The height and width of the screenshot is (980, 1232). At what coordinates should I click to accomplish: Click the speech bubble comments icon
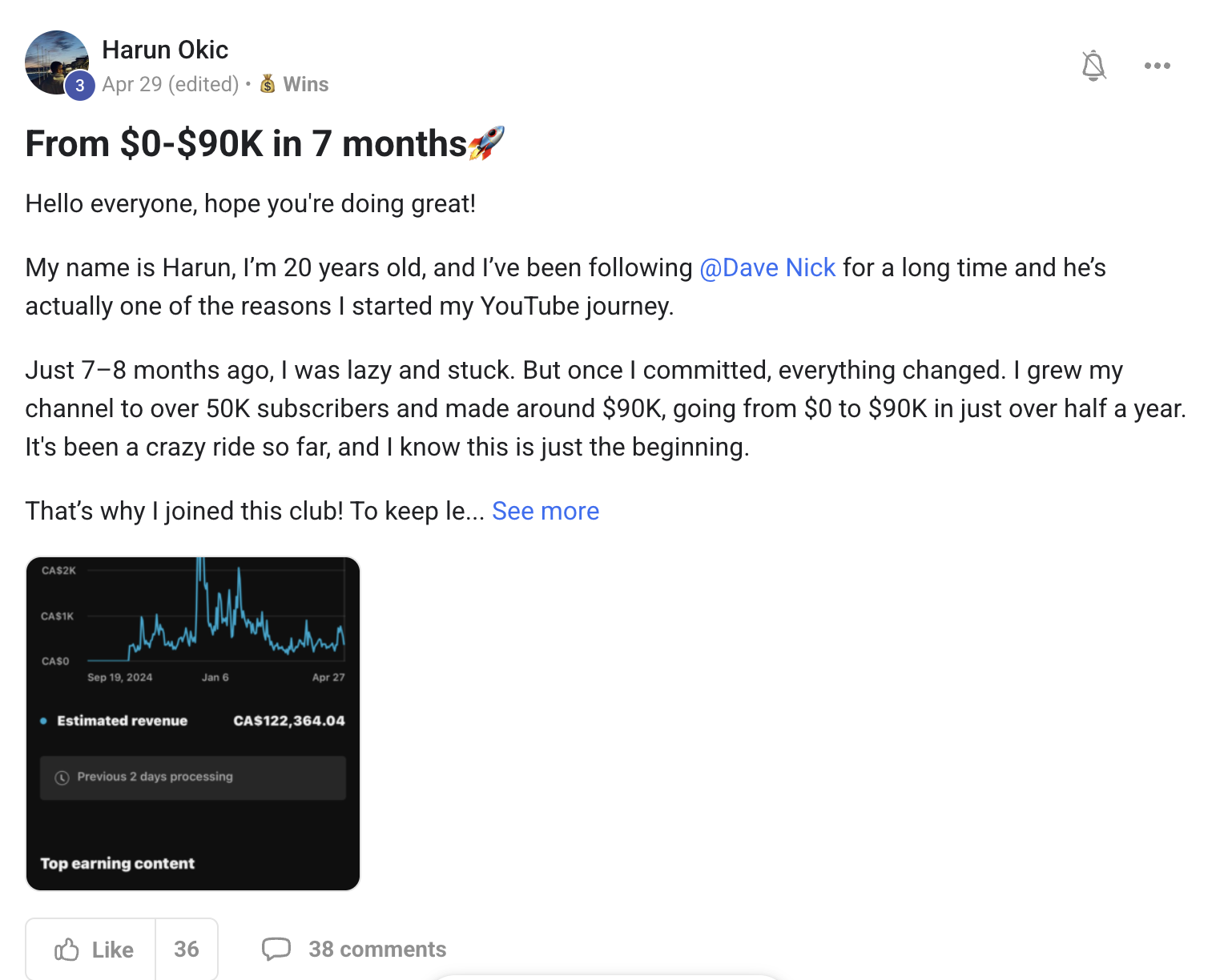tap(276, 949)
